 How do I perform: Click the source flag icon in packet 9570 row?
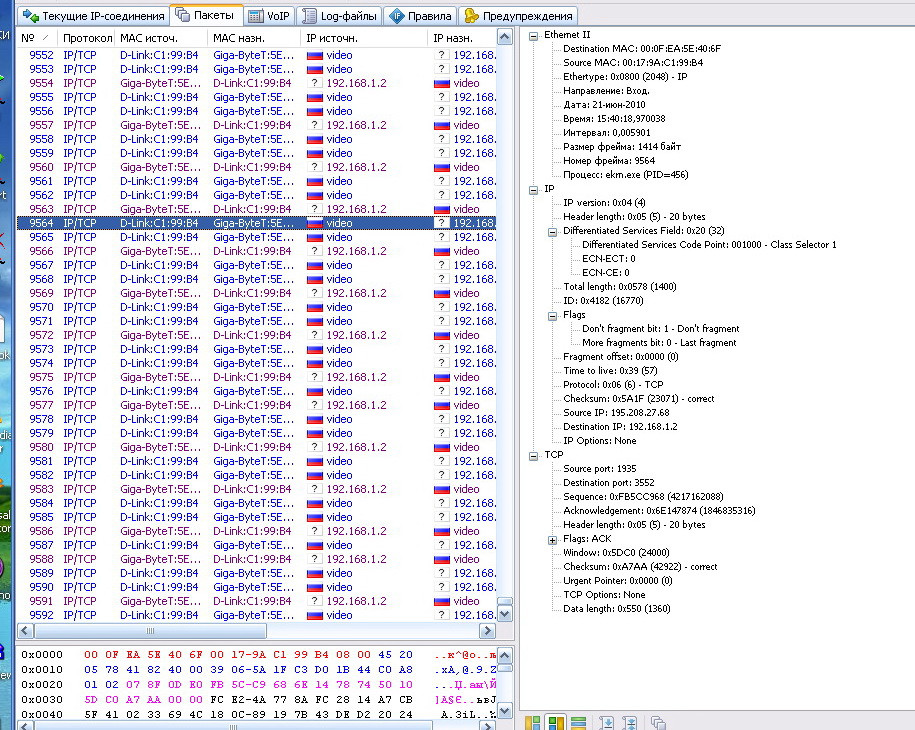(315, 308)
